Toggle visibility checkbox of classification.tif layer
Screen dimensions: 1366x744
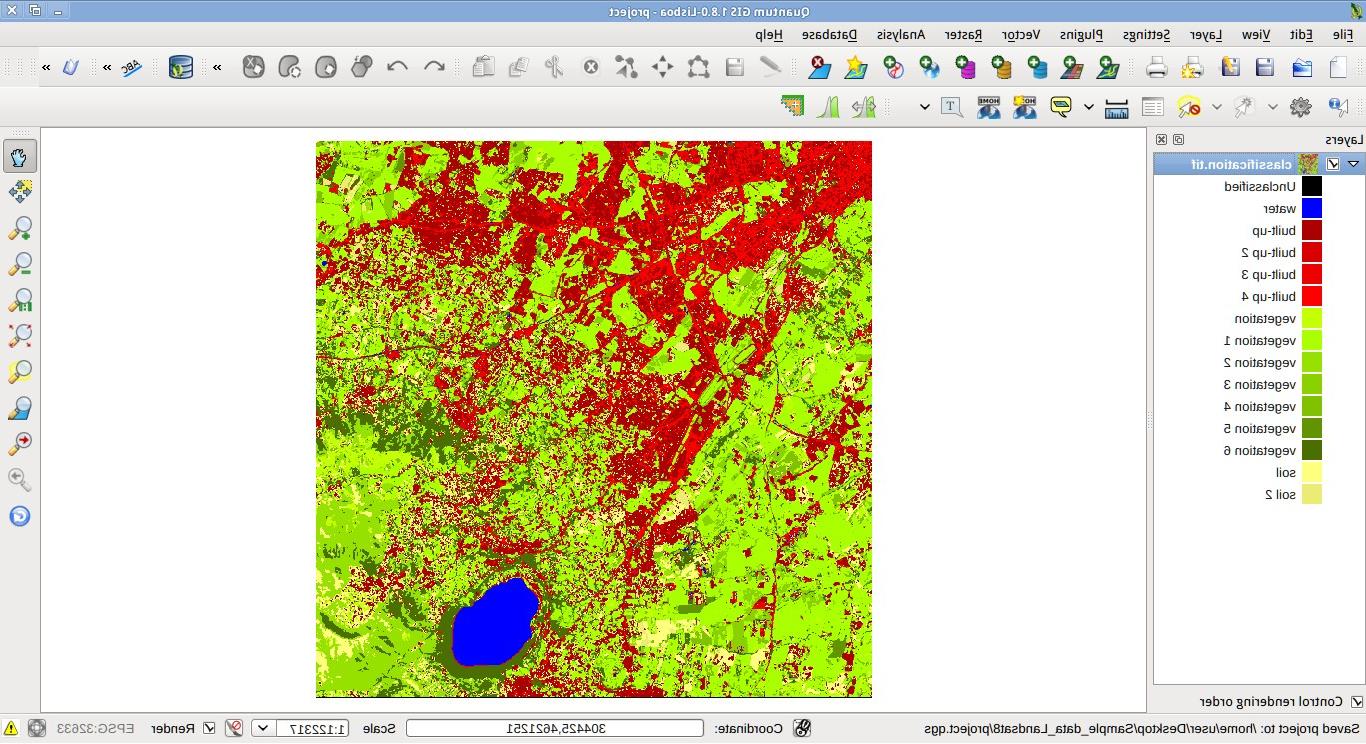coord(1333,164)
